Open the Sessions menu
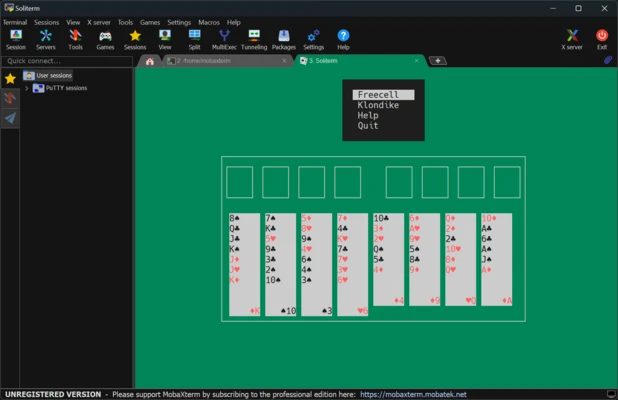The image size is (618, 400). click(47, 22)
